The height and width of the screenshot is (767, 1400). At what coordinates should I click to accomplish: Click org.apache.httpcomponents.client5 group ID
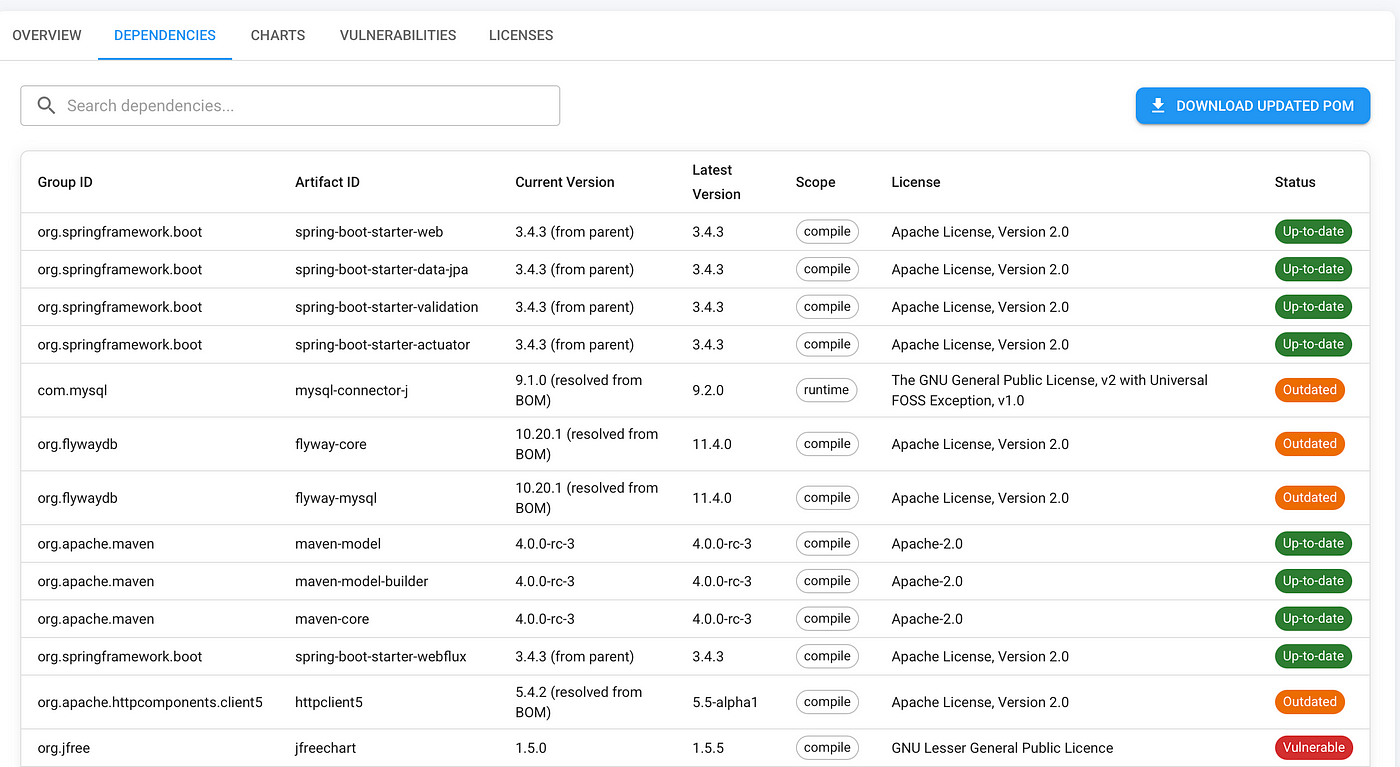[150, 702]
